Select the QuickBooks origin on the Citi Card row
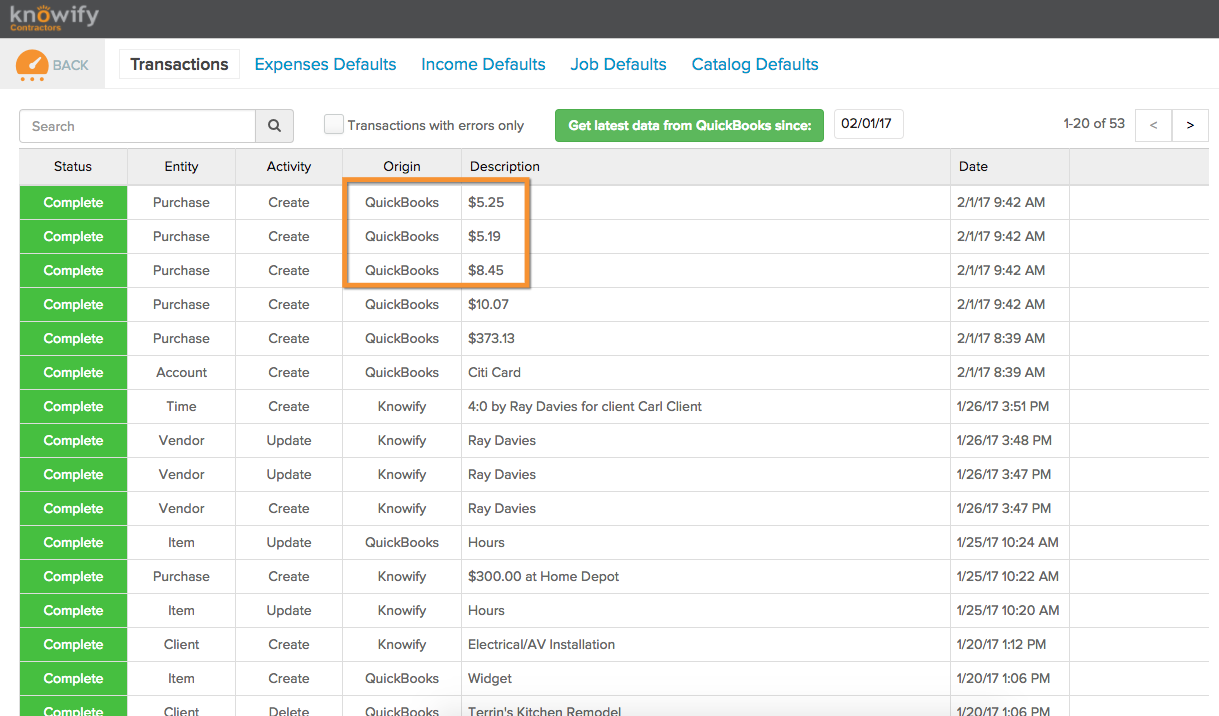 click(x=401, y=372)
